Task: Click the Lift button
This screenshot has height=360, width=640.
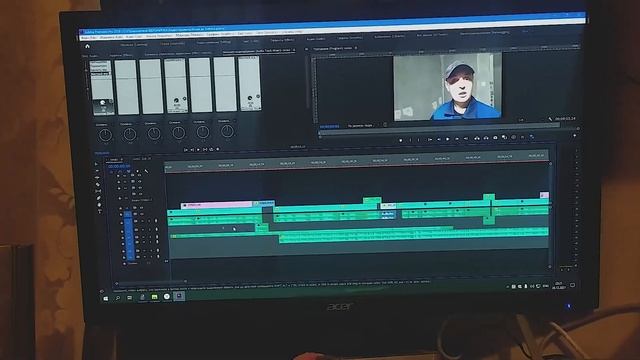Action: click(476, 138)
